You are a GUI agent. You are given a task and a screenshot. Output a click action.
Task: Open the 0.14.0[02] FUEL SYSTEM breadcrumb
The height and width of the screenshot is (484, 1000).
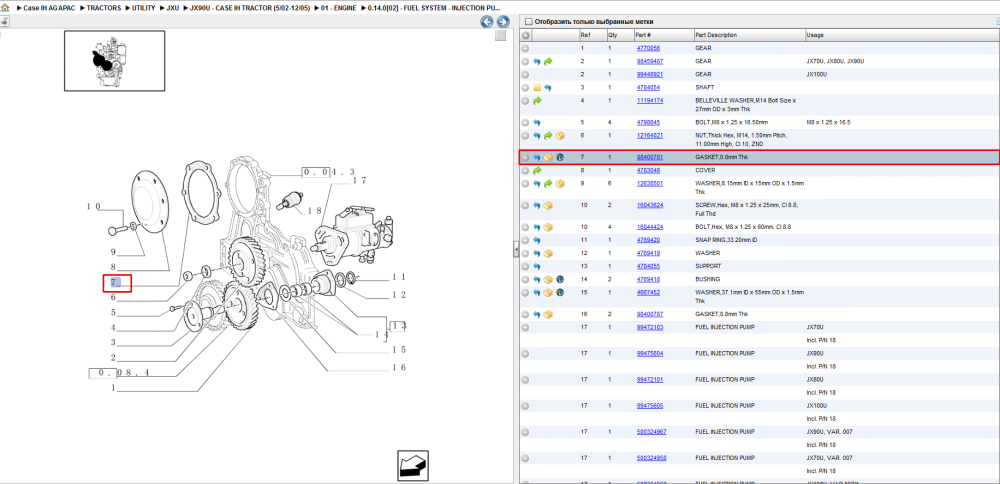point(434,8)
